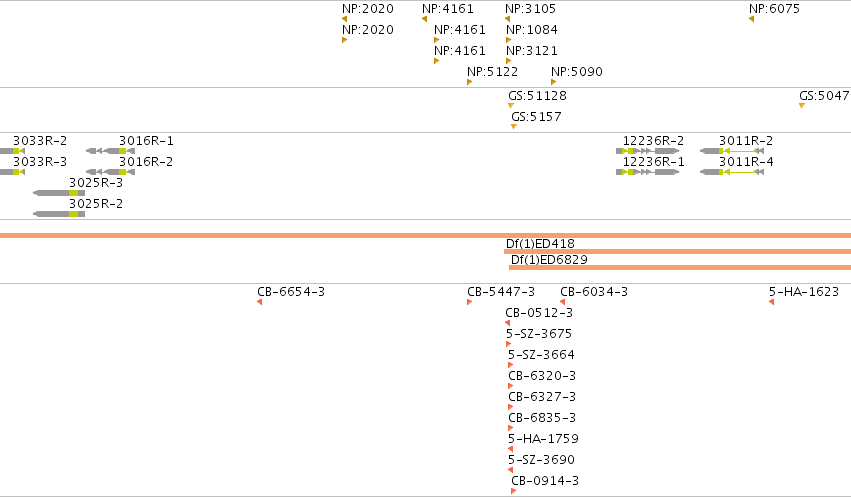The image size is (851, 497).
Task: Click the unlabeled full-width orange deficiency bar
Action: coord(426,235)
